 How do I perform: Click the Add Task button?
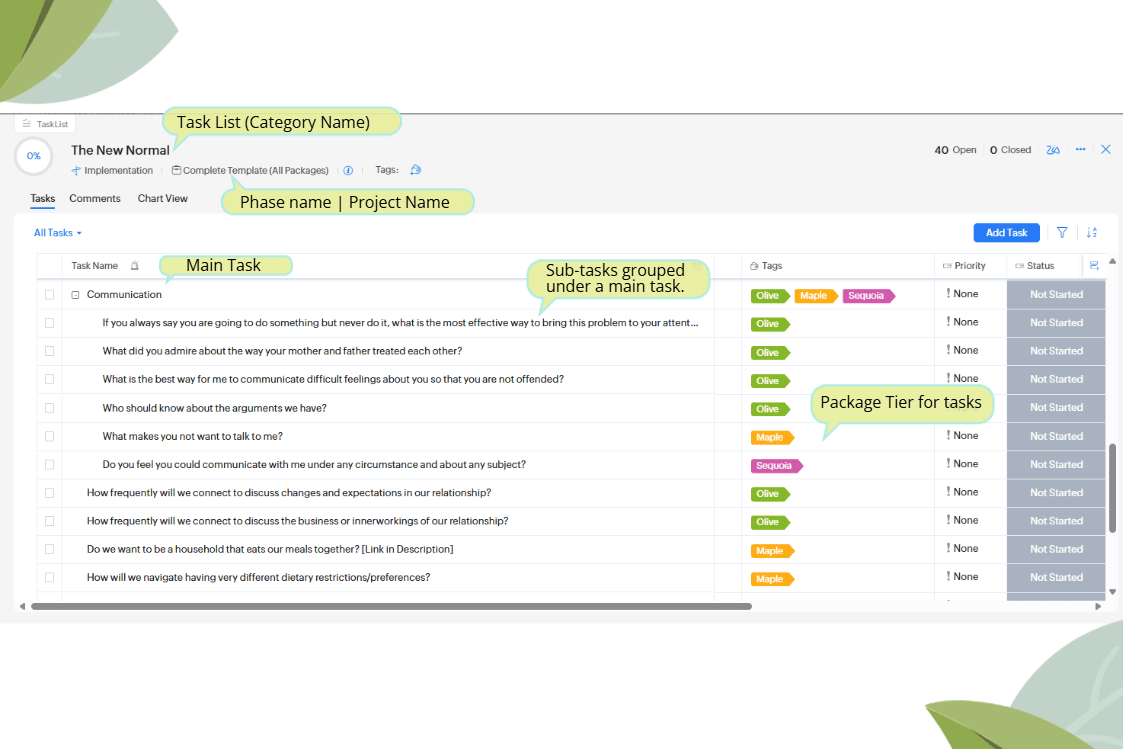pos(1006,233)
